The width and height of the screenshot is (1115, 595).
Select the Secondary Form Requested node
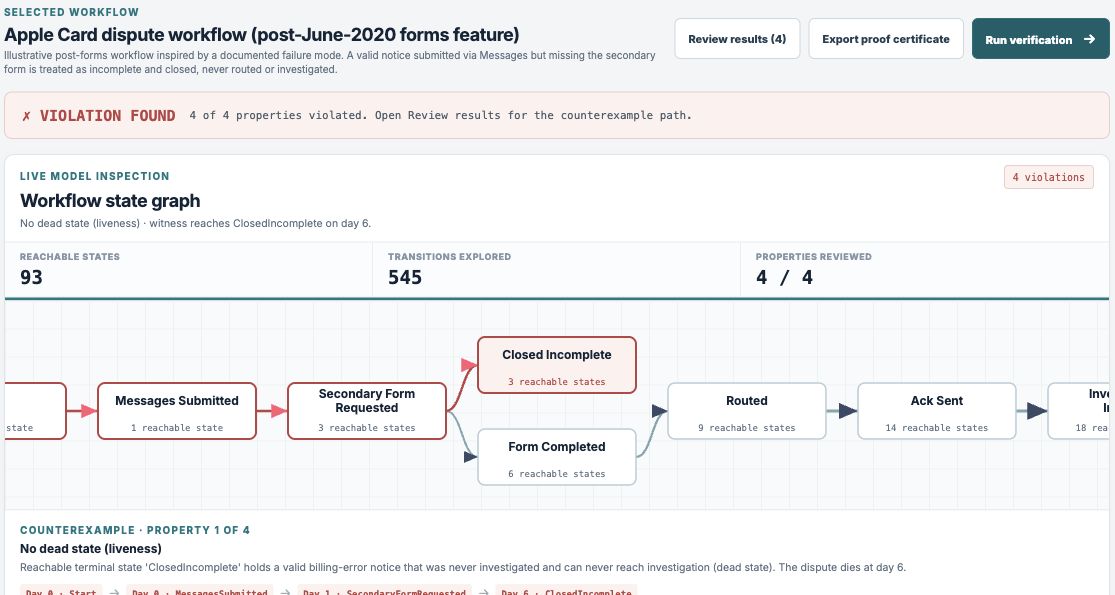click(366, 411)
